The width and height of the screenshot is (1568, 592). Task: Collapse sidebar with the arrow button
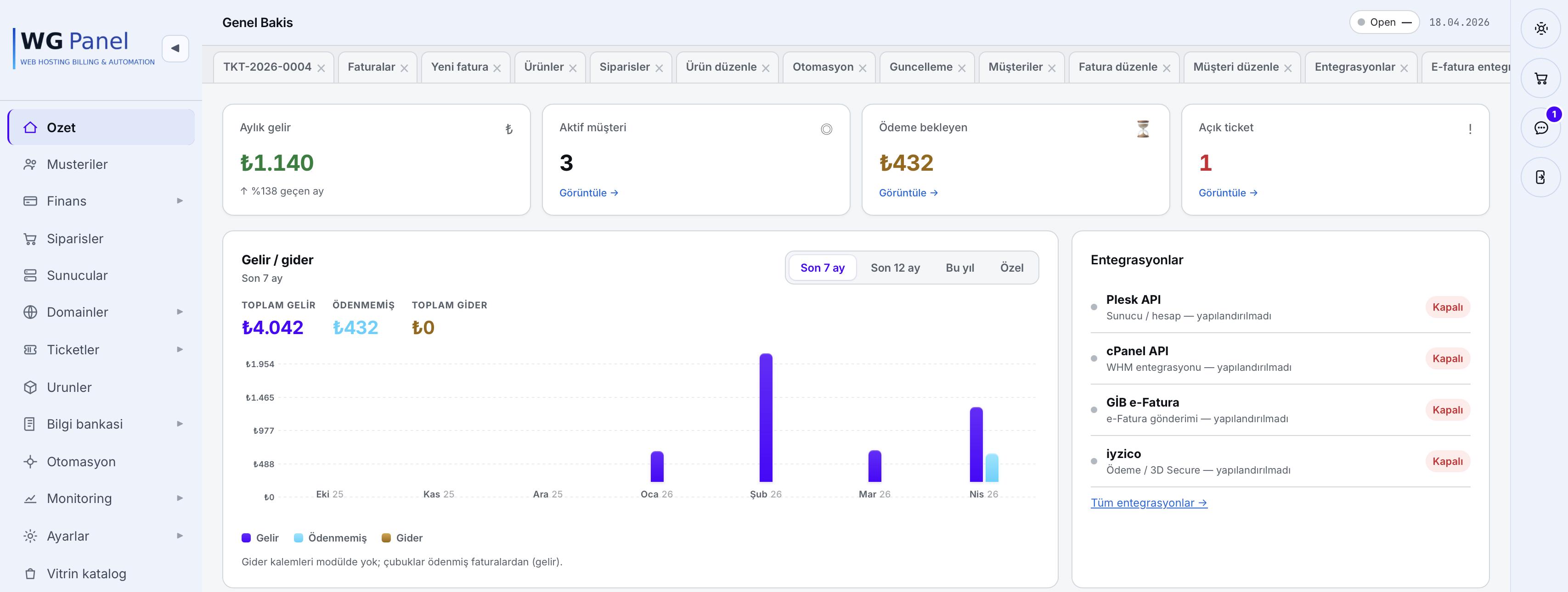175,48
